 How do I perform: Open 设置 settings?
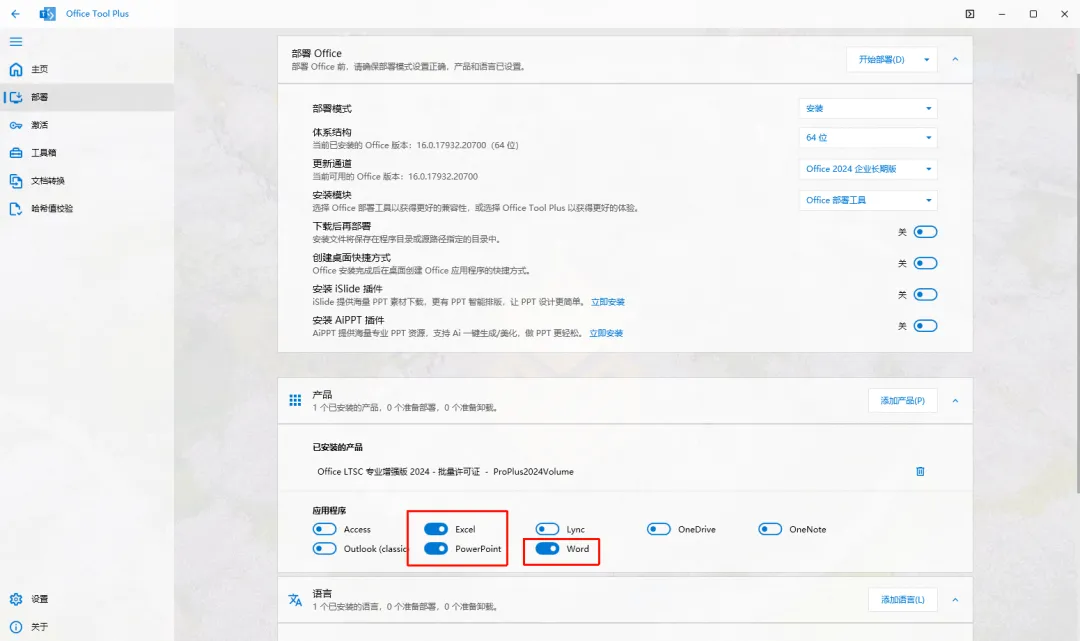click(x=87, y=599)
